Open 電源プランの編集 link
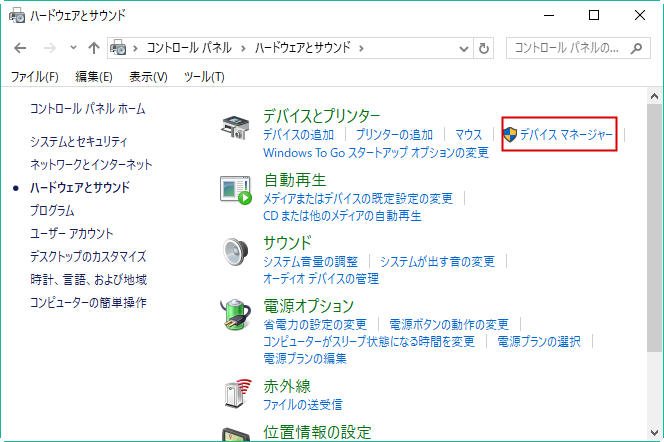 pos(305,359)
